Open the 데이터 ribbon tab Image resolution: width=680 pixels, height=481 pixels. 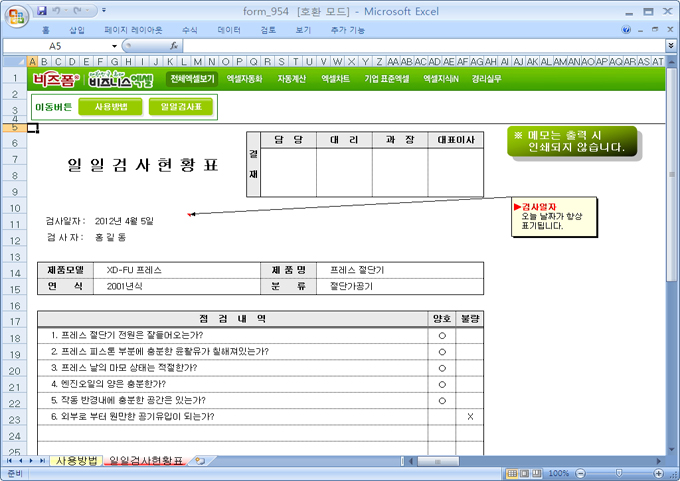(x=229, y=30)
